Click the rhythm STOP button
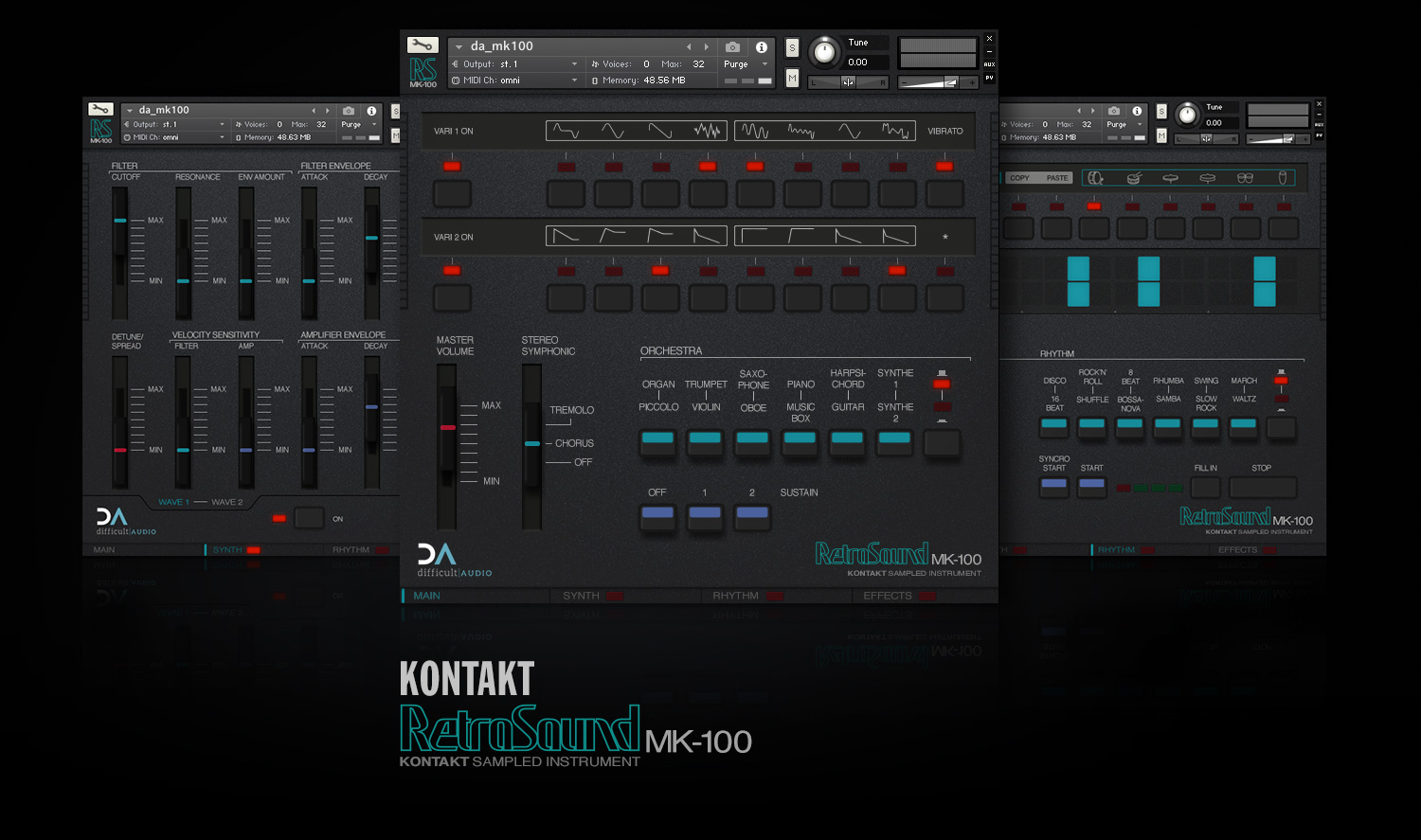This screenshot has width=1421, height=840. (x=1263, y=488)
